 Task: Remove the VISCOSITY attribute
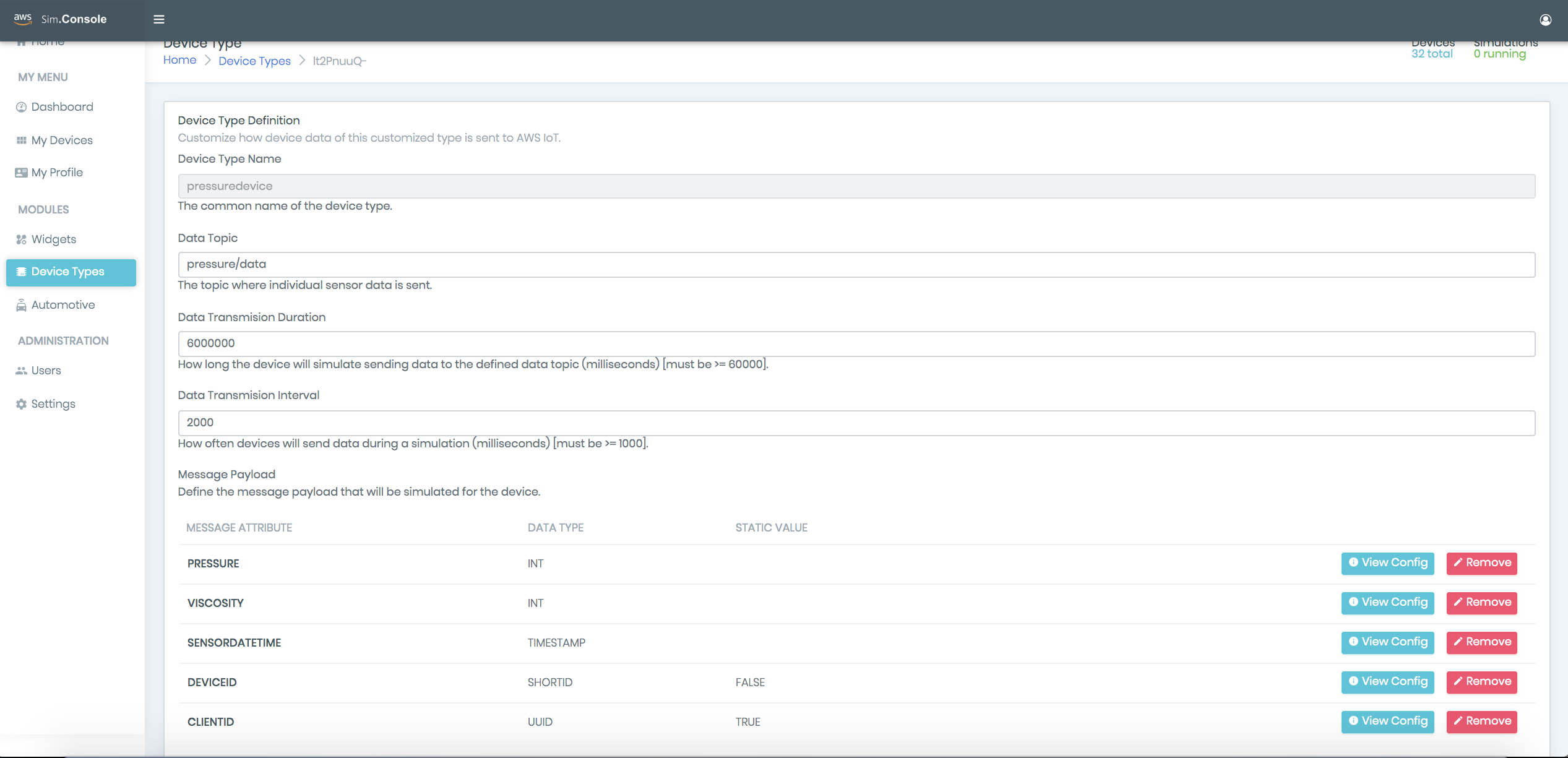coord(1481,603)
